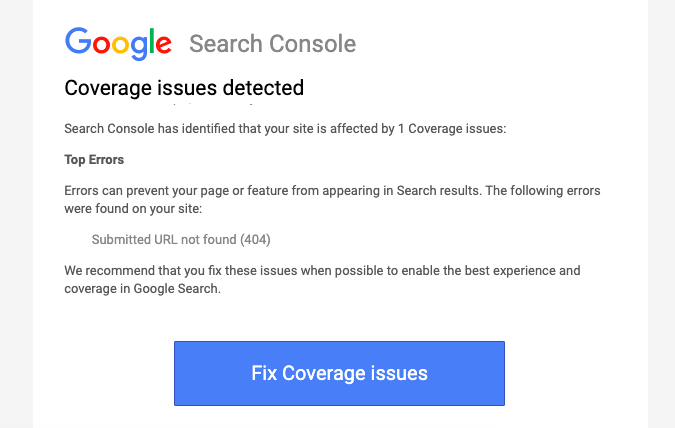Screen dimensions: 675x428
Task: Click the (404) code in error line
Action: pyautogui.click(x=254, y=240)
